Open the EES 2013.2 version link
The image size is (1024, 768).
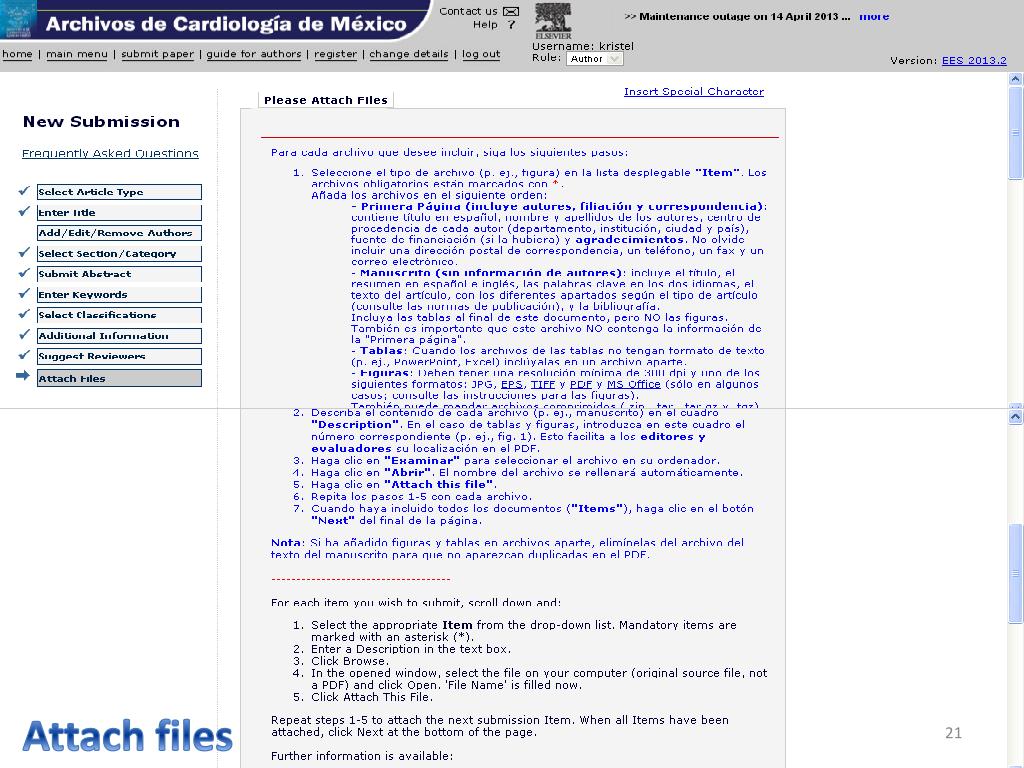(974, 61)
